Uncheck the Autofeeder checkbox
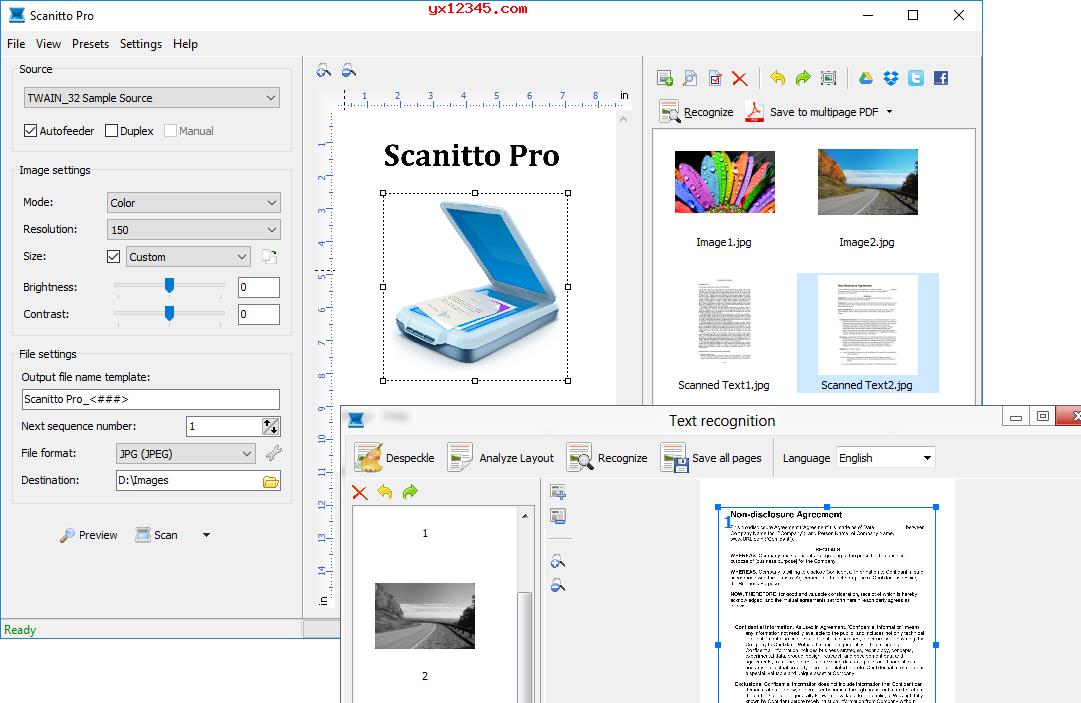The height and width of the screenshot is (703, 1081). tap(30, 130)
